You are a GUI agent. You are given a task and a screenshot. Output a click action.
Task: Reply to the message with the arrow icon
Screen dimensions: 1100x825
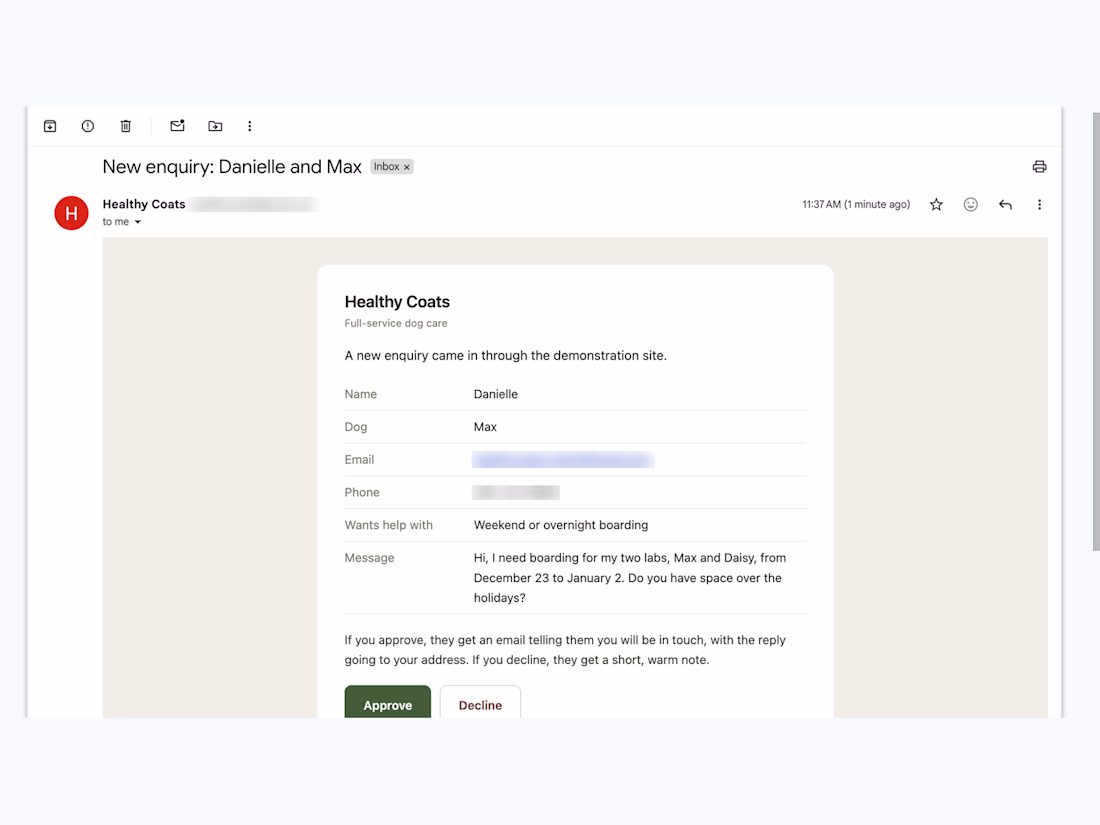(x=1005, y=205)
